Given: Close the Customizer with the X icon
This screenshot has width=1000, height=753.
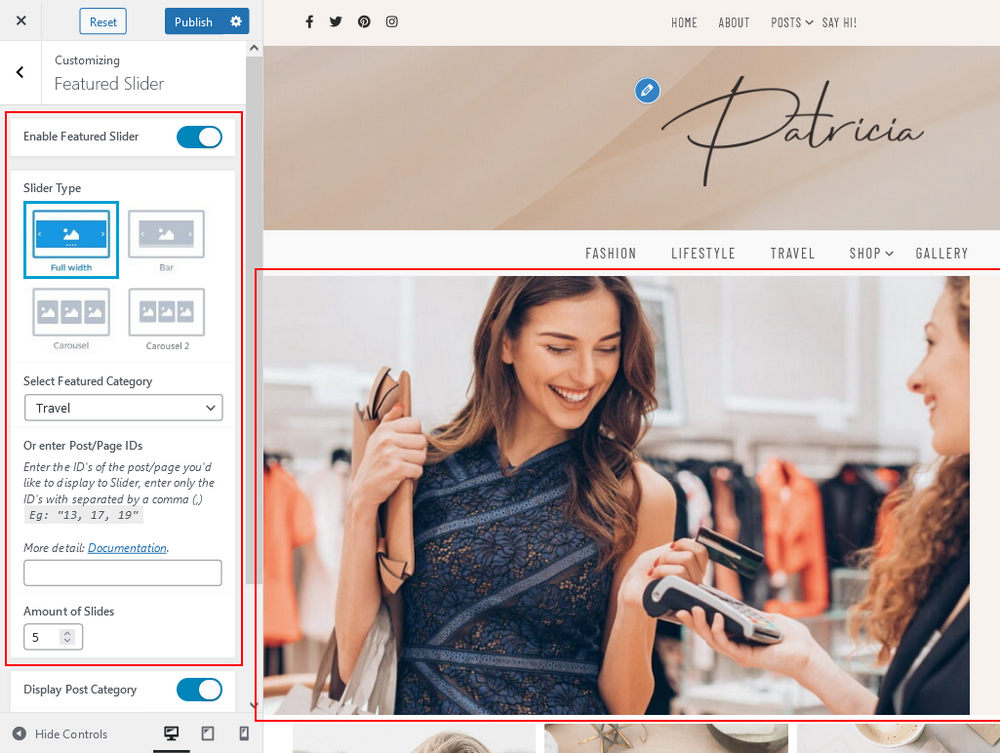Looking at the screenshot, I should coord(21,20).
